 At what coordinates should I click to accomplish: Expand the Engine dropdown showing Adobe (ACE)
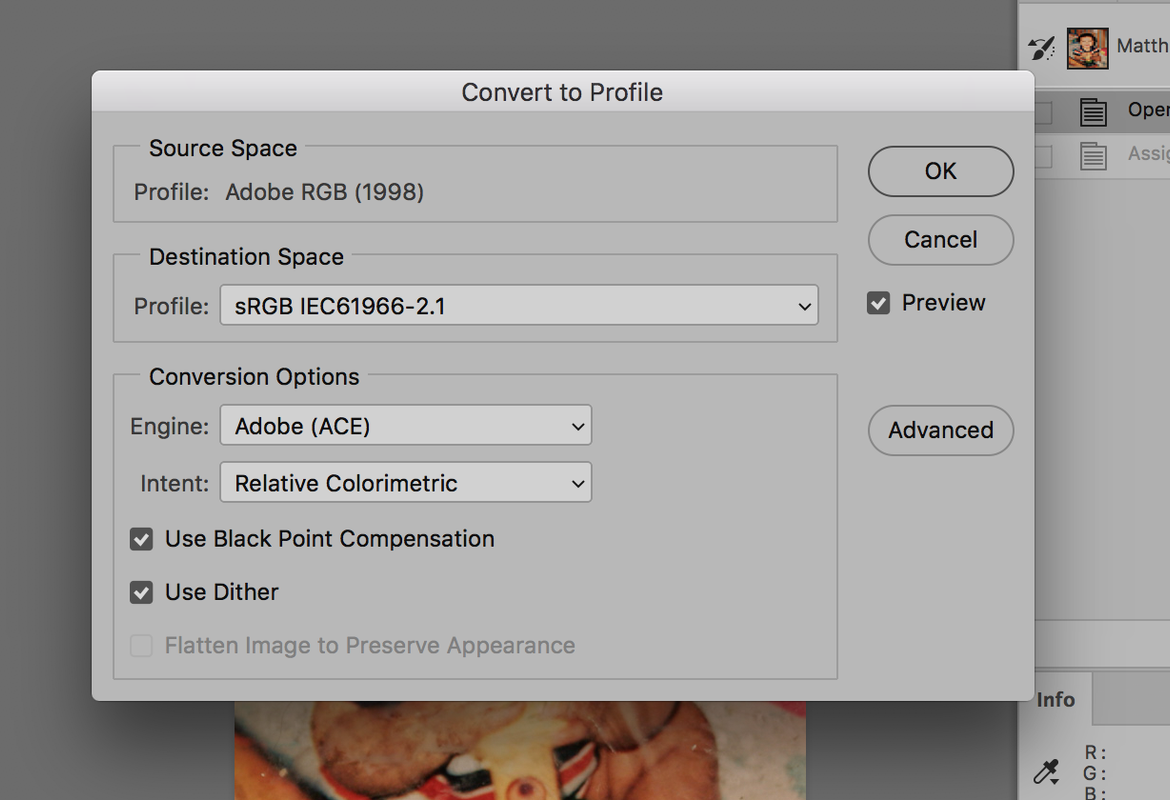406,425
